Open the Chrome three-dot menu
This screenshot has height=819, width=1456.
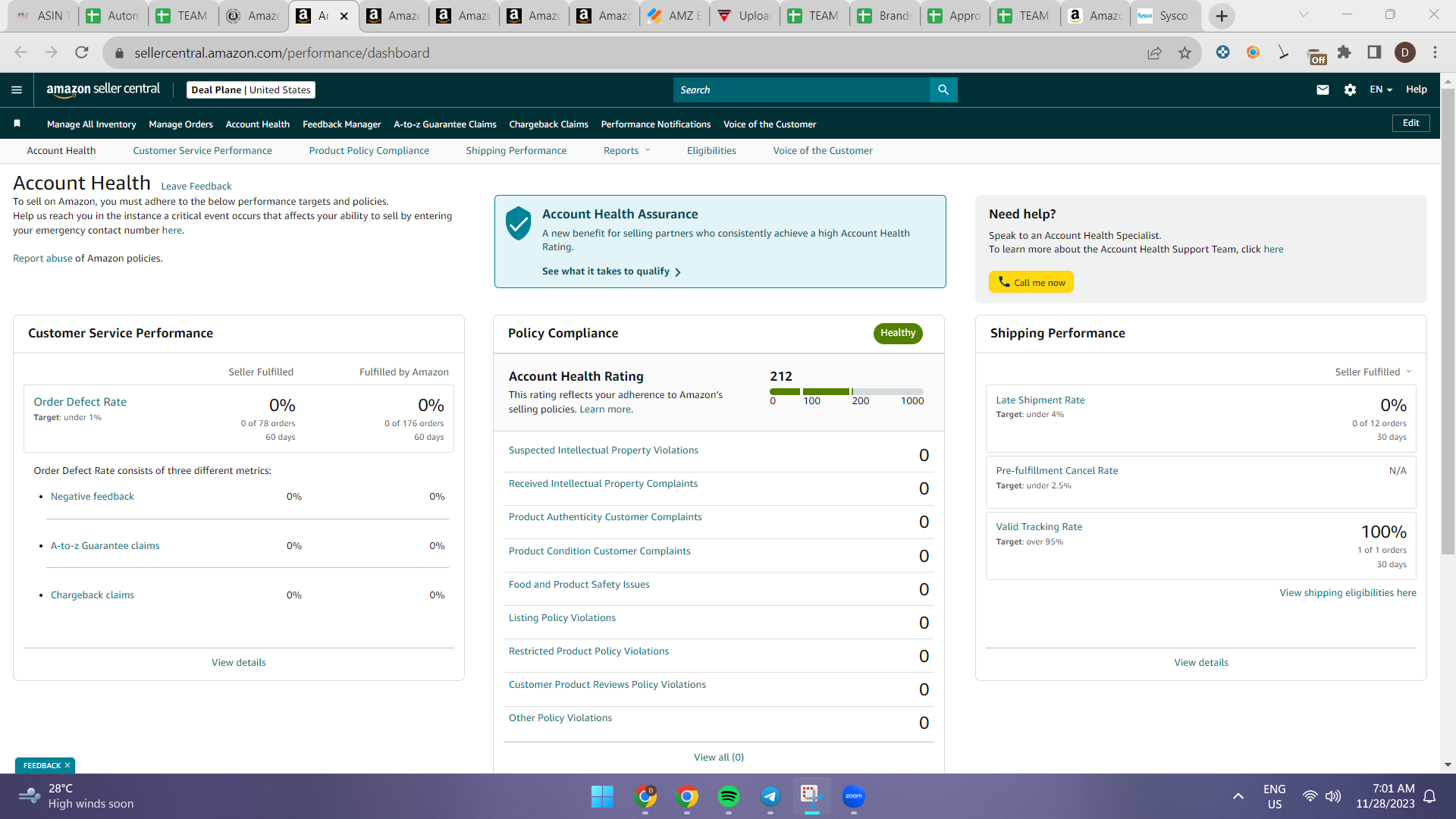(x=1435, y=52)
